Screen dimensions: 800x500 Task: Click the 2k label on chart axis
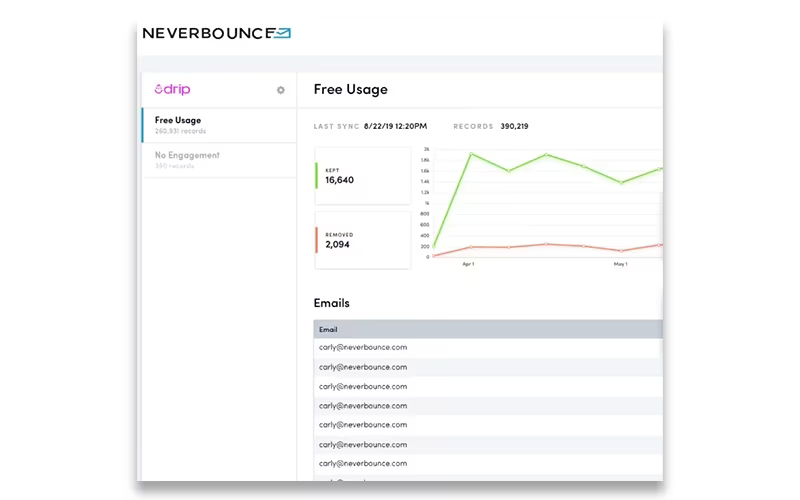coord(427,149)
